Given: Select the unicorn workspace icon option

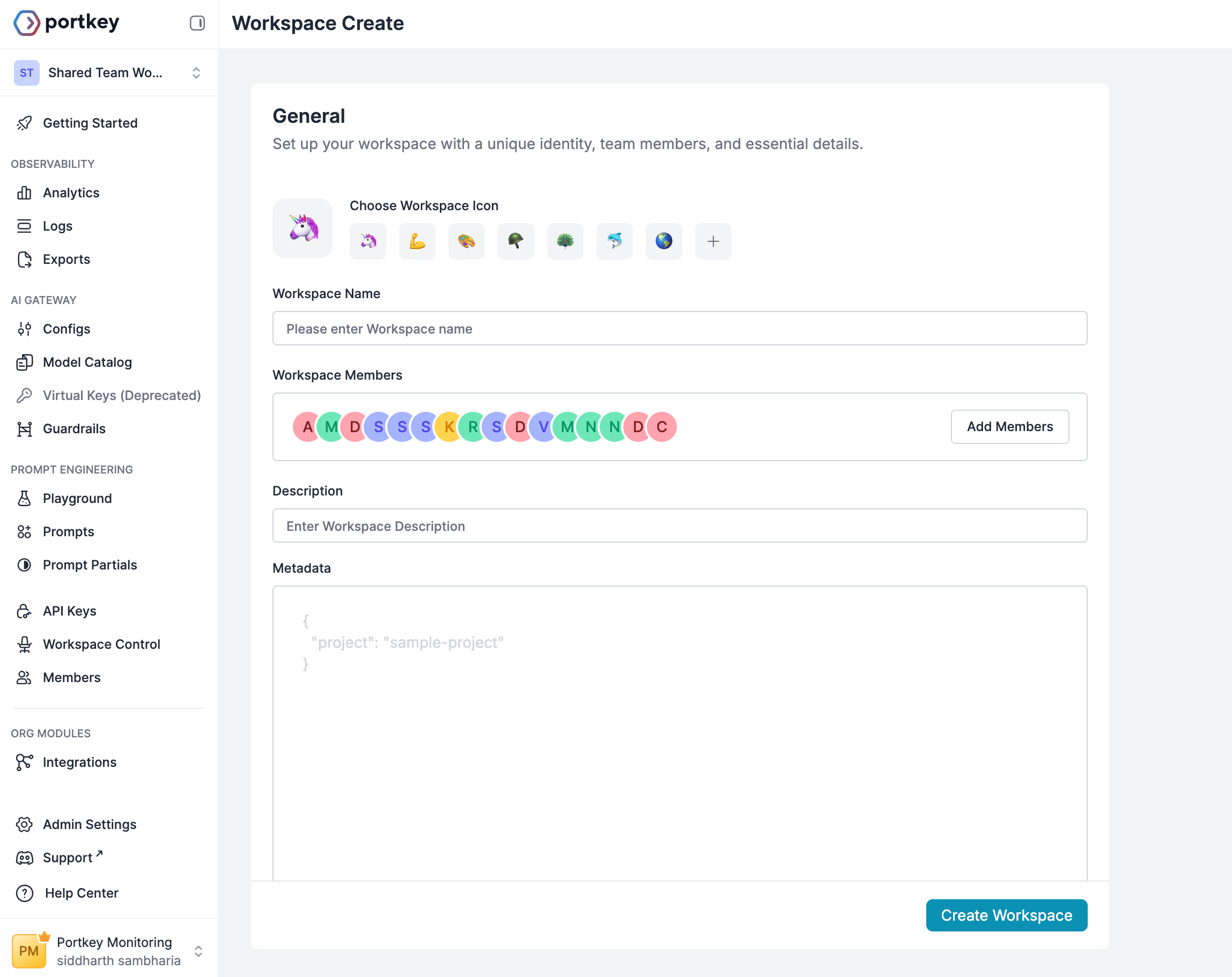Looking at the screenshot, I should click(368, 241).
